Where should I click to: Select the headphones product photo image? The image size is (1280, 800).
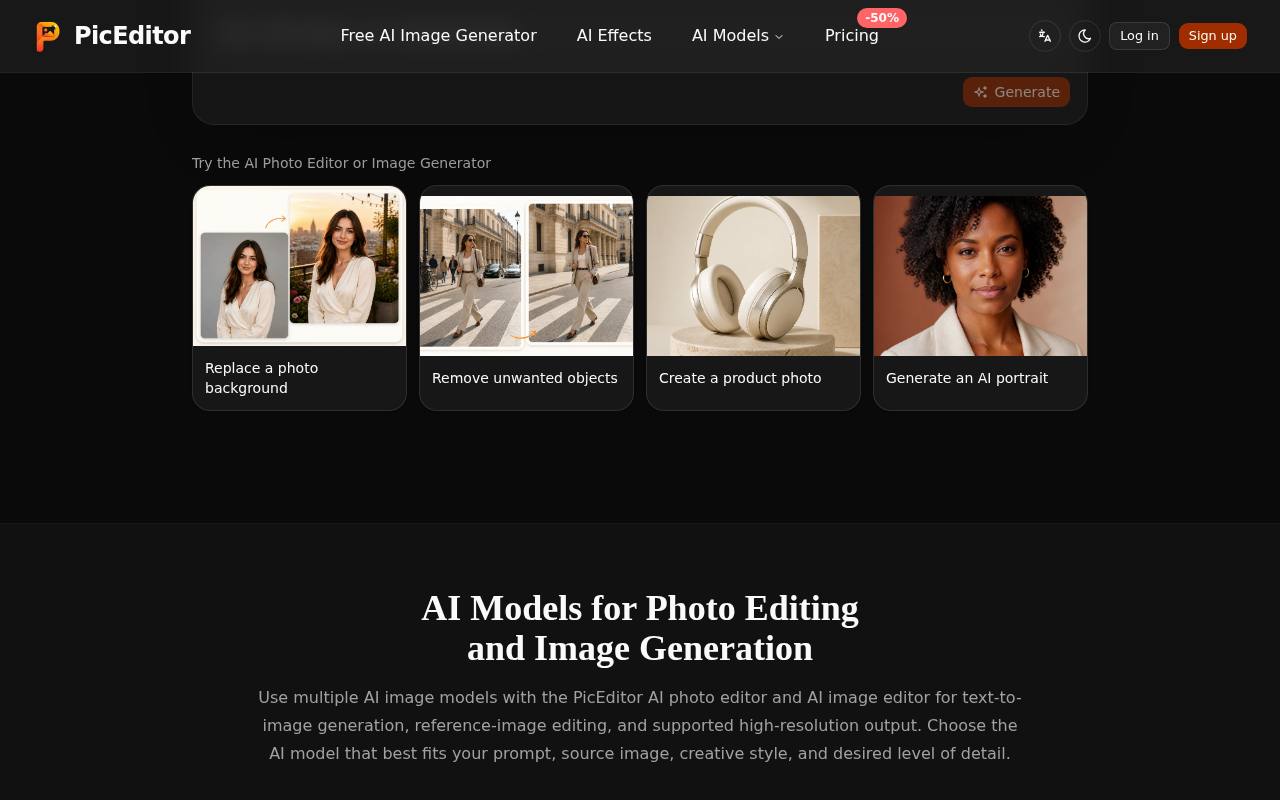pos(753,275)
